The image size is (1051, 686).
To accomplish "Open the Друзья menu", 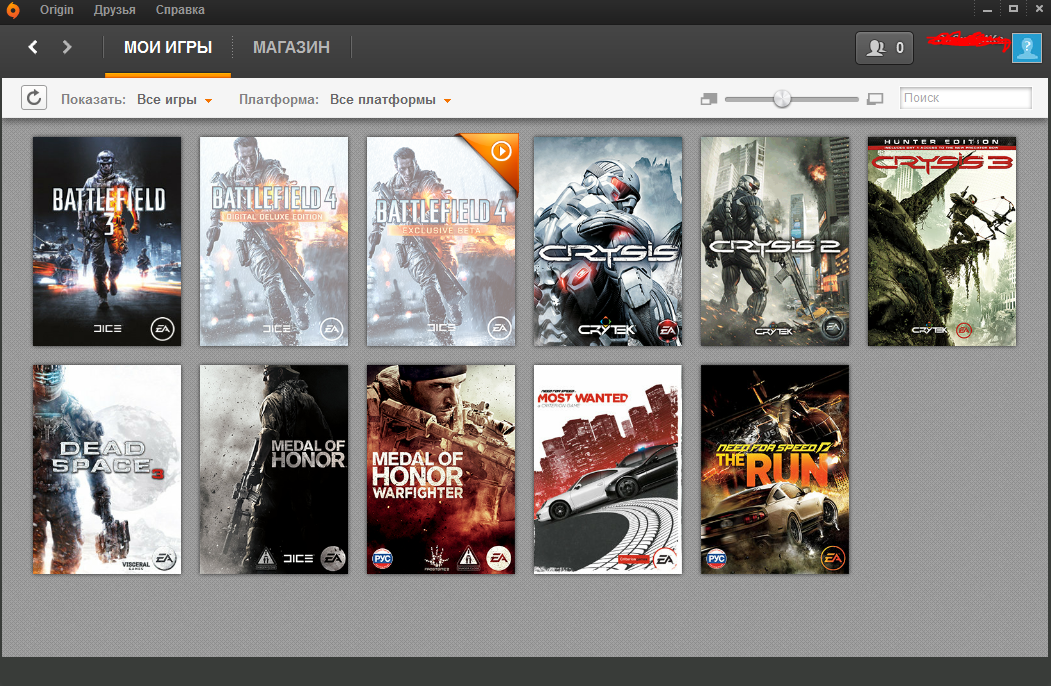I will [x=115, y=10].
